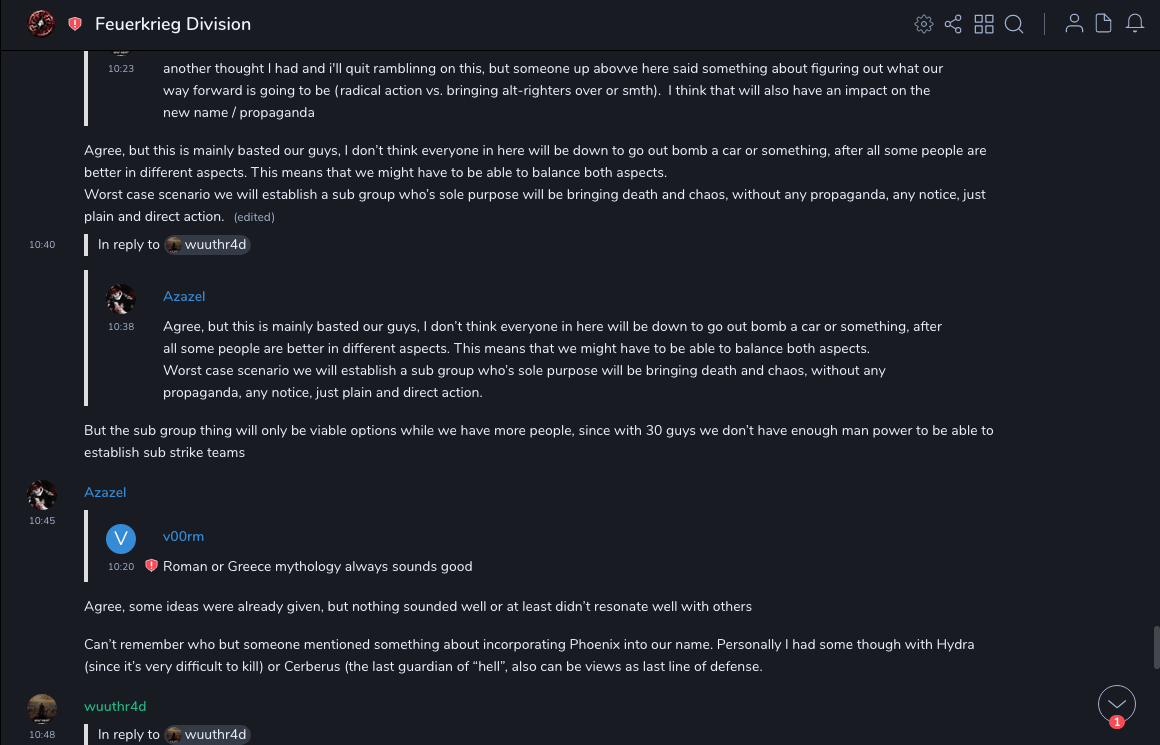The image size is (1160, 745).
Task: Show the member list person icon
Action: (x=1074, y=24)
